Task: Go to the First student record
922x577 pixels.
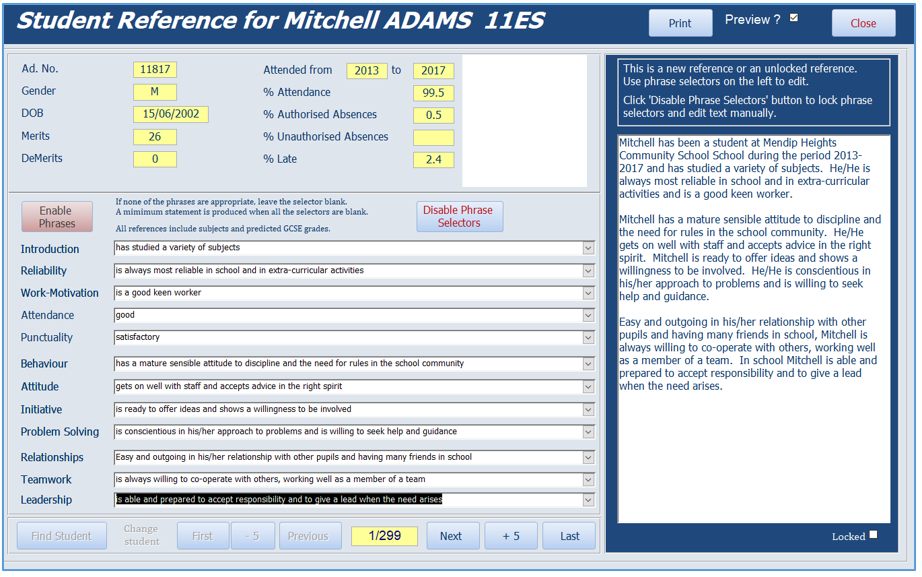Action: point(202,536)
